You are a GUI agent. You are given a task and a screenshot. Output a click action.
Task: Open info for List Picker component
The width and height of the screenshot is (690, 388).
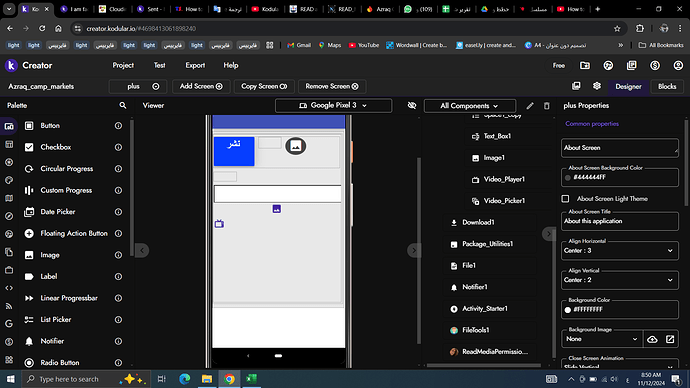coord(118,320)
